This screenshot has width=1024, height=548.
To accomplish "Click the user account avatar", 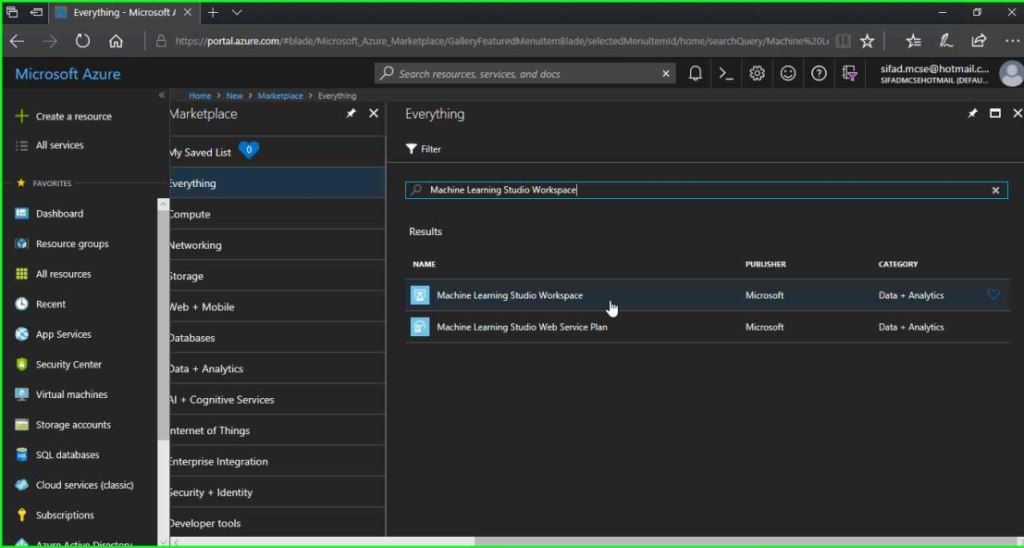I will pos(1012,74).
